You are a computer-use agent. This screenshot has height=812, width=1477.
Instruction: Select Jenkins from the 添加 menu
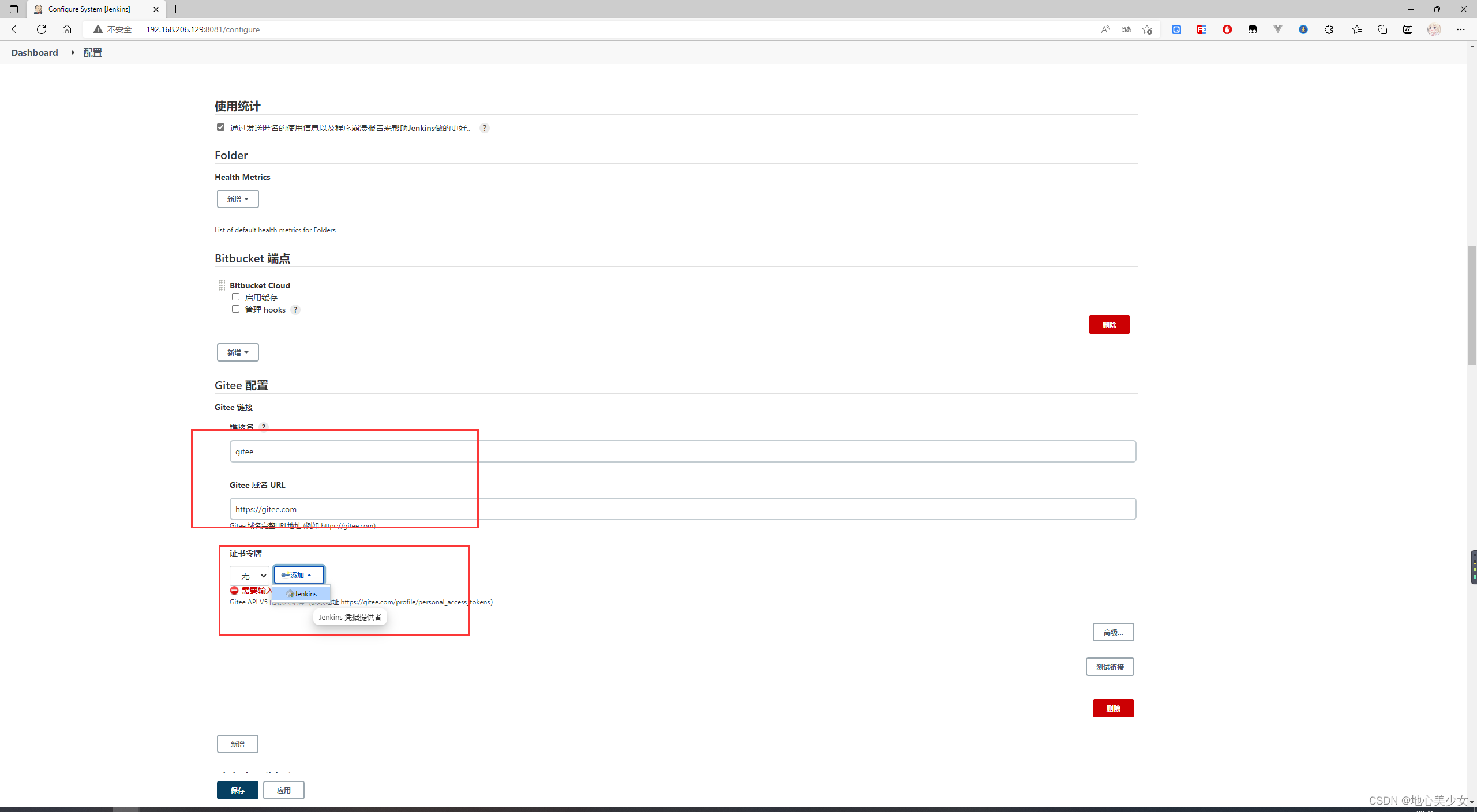click(302, 593)
